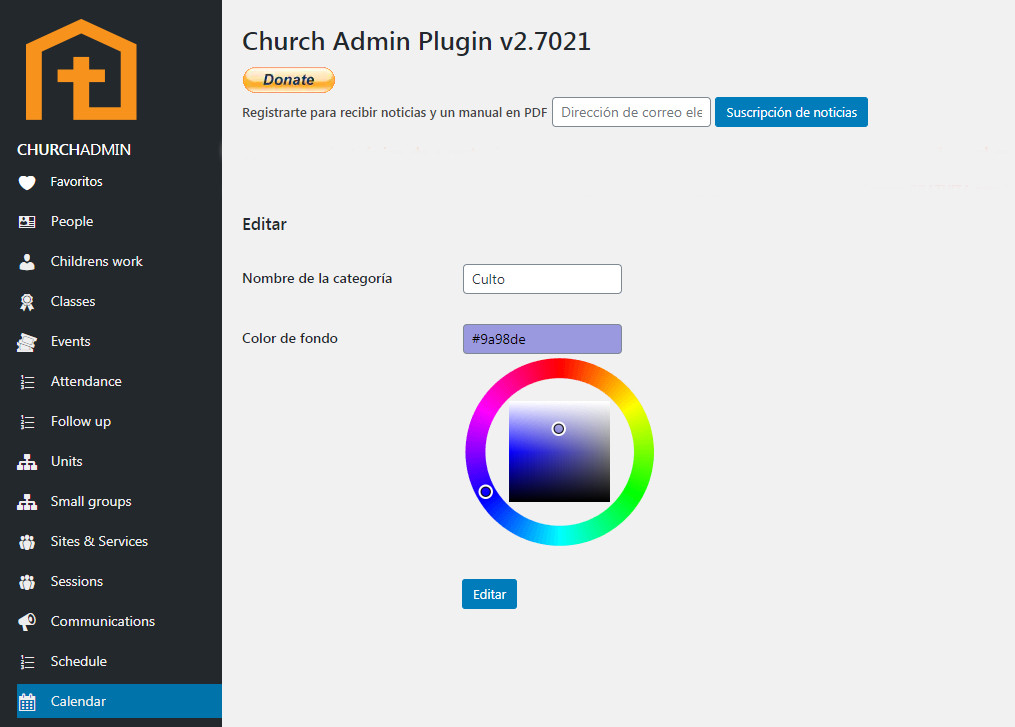Image resolution: width=1015 pixels, height=727 pixels.
Task: Click the heart icon beside Favoritos
Action: click(x=28, y=182)
